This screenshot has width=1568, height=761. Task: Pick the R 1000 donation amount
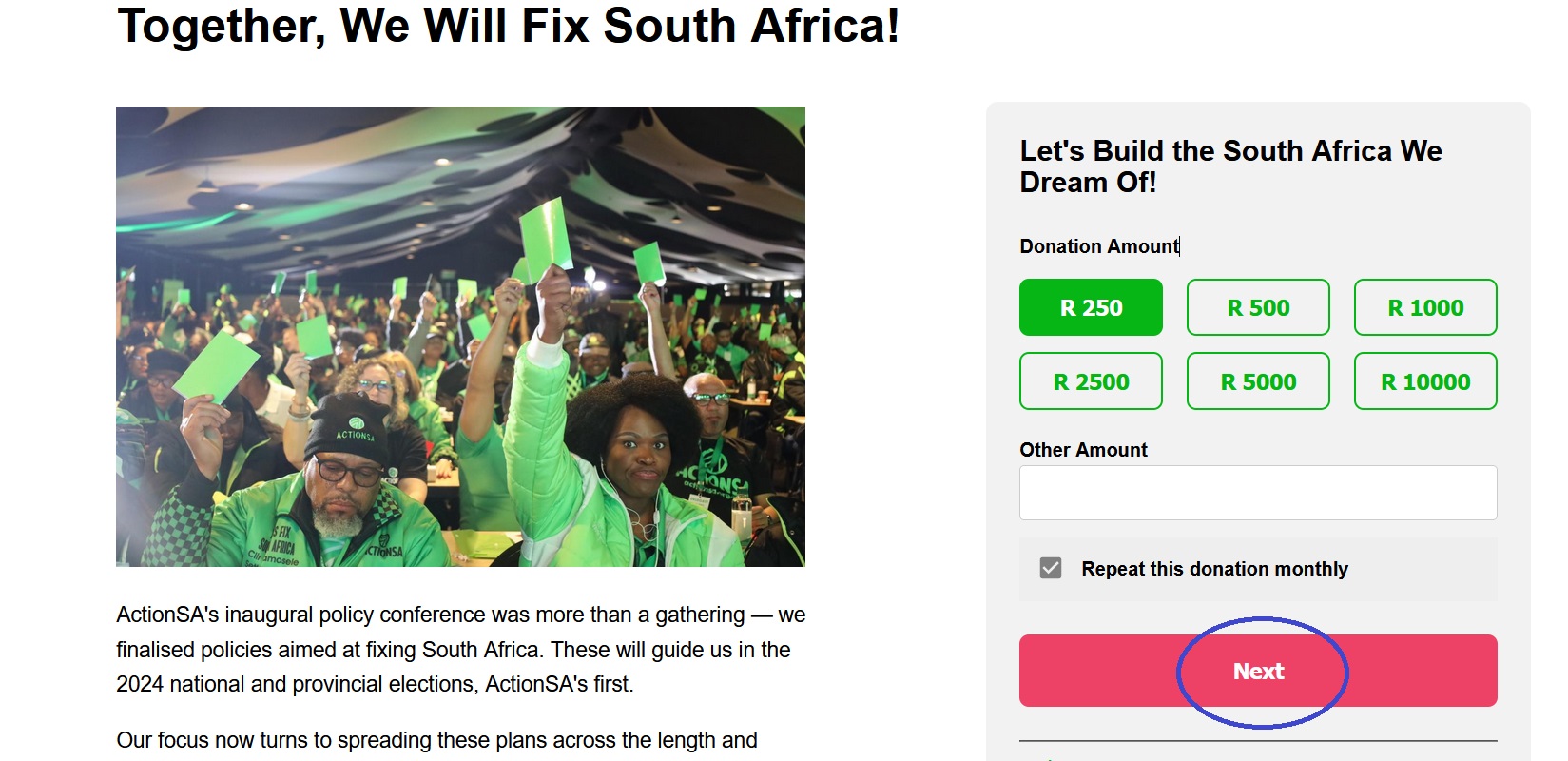pos(1424,307)
